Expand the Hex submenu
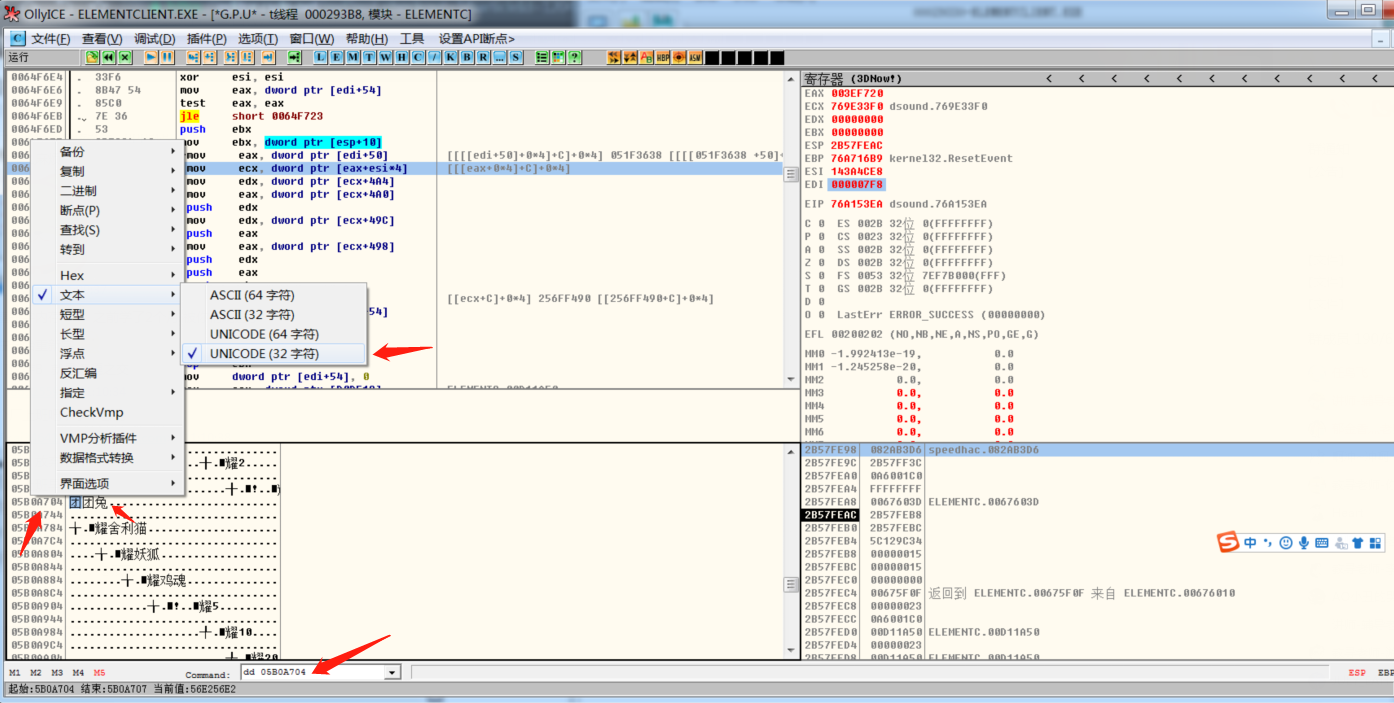The image size is (1394, 703). [107, 276]
